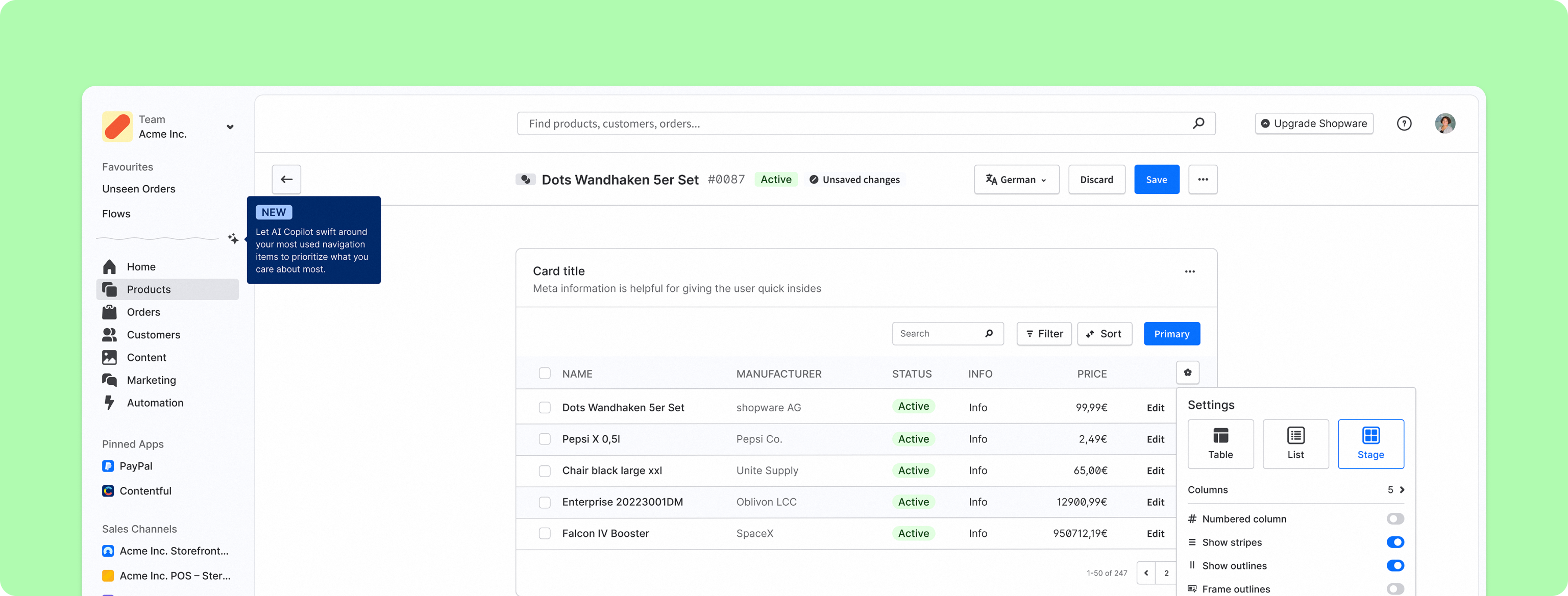Open the user avatar profile
This screenshot has height=596, width=1568.
pyautogui.click(x=1444, y=123)
